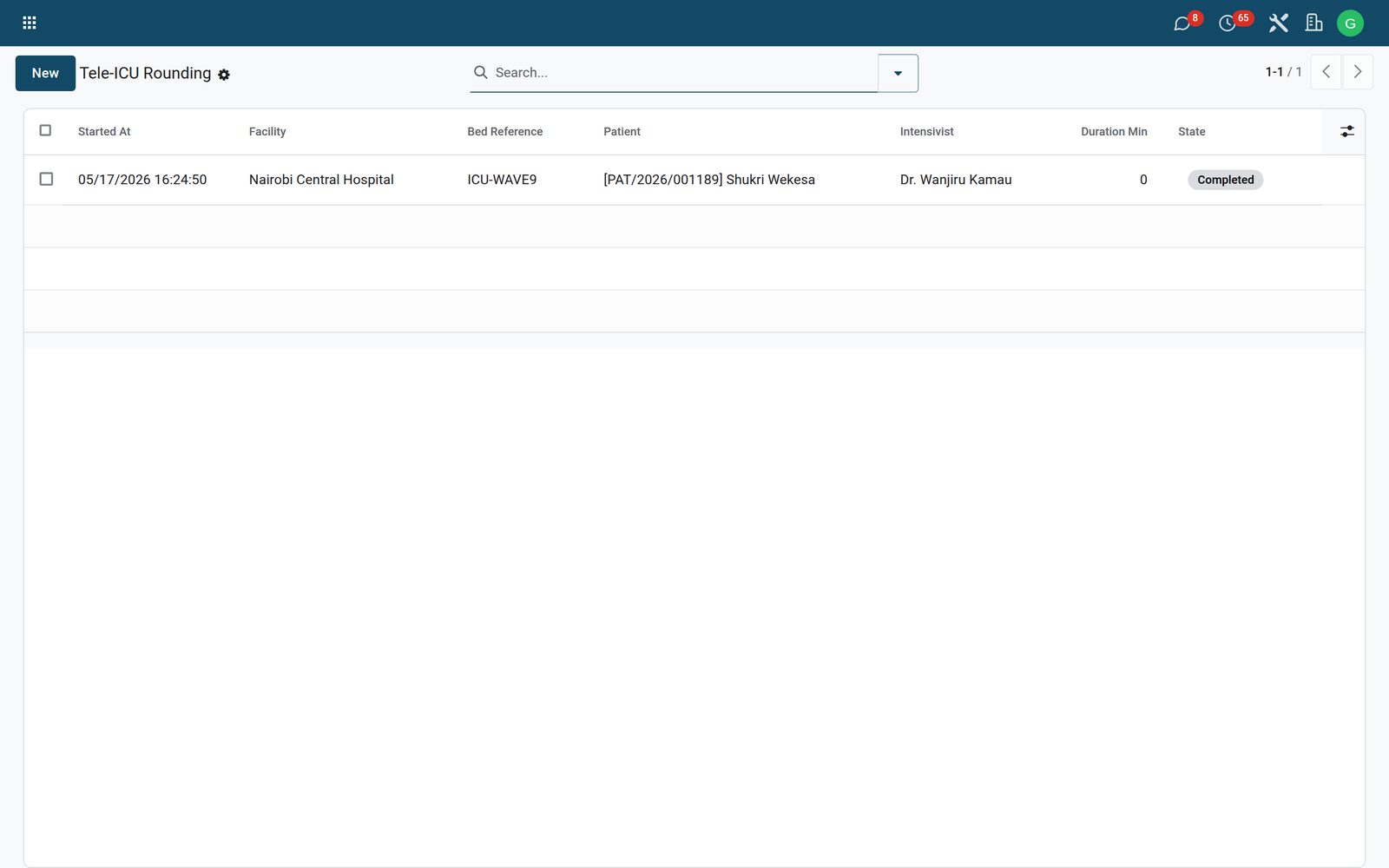
Task: Tick the select-all header checkbox
Action: 46,130
